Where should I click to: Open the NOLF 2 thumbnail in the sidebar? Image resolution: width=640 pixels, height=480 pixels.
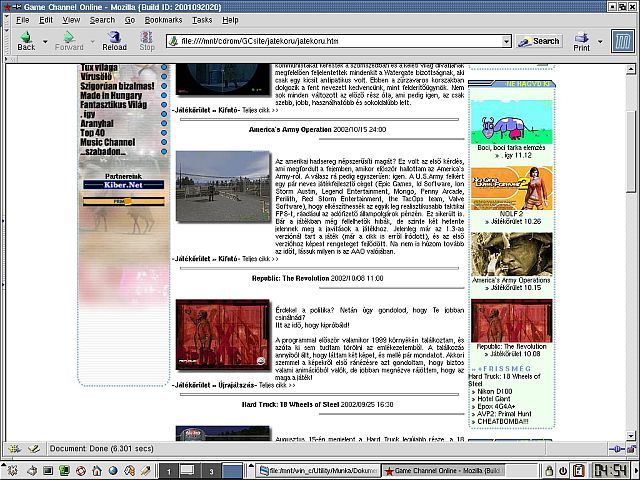(512, 188)
